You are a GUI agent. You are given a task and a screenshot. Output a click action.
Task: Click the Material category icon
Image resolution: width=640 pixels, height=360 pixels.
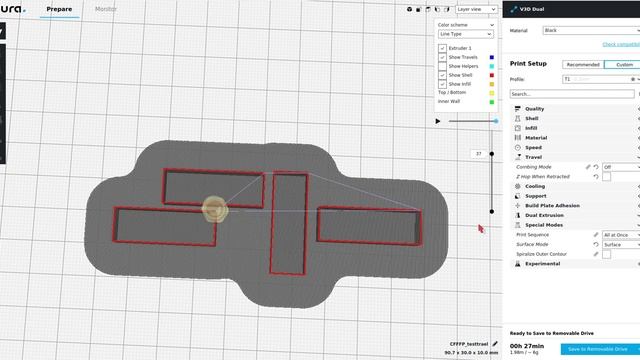(x=518, y=138)
